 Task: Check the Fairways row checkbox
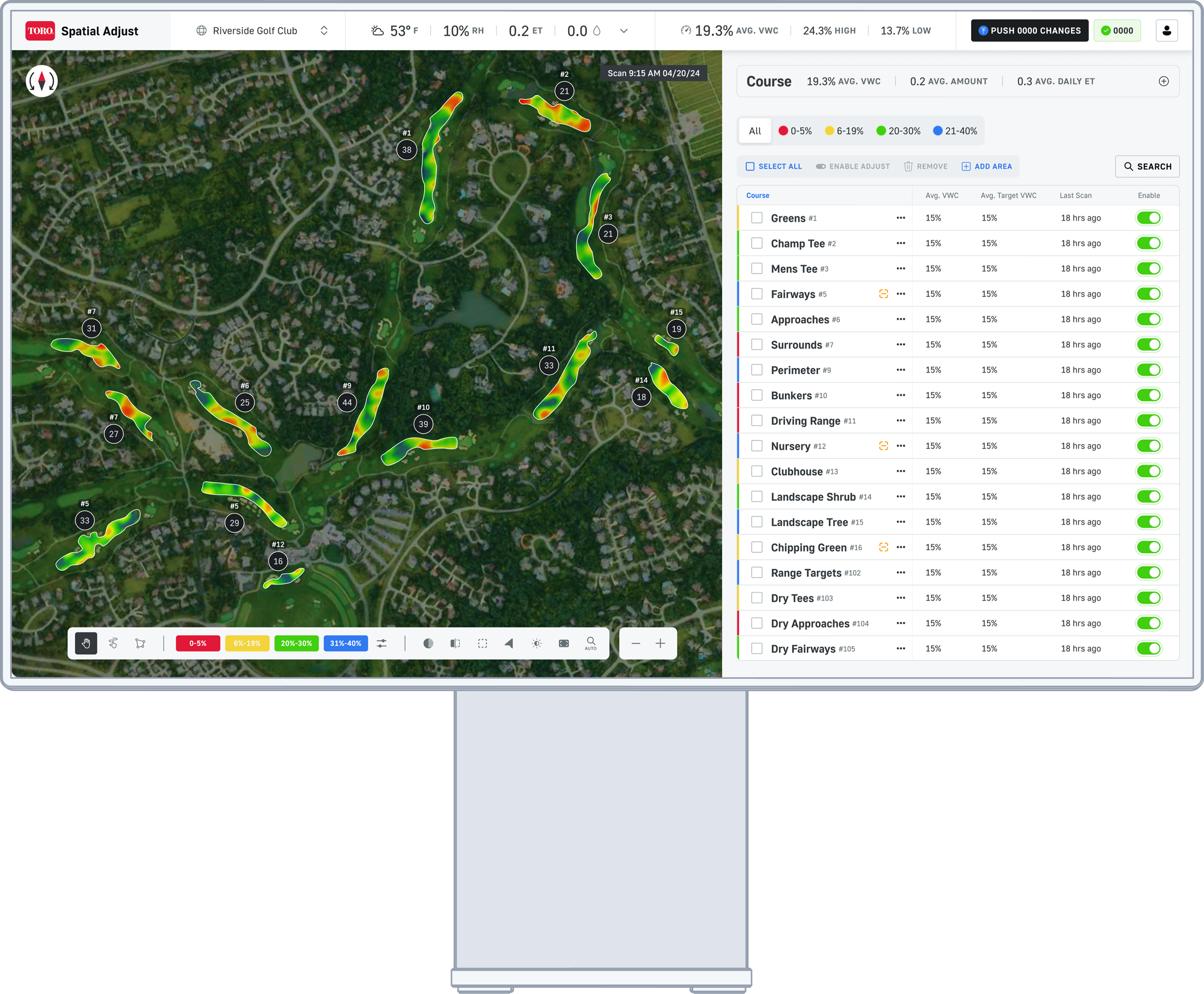pos(757,293)
